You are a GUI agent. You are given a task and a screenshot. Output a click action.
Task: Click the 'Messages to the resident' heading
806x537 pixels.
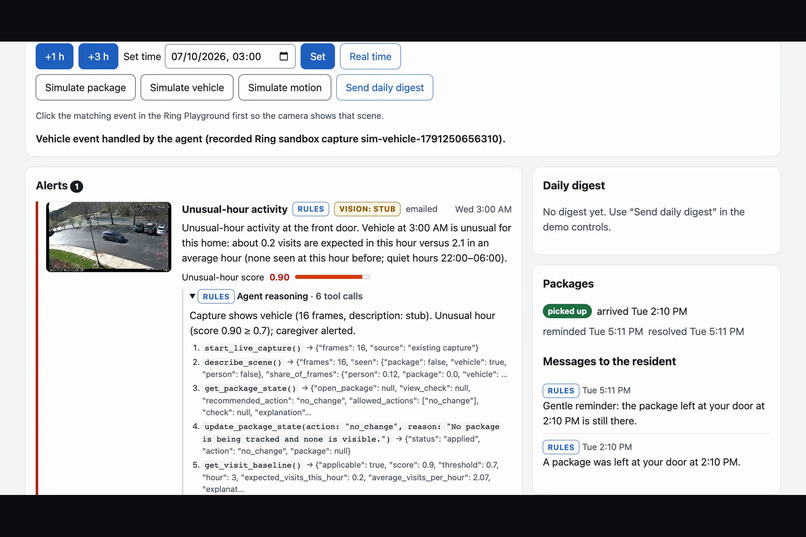click(609, 361)
